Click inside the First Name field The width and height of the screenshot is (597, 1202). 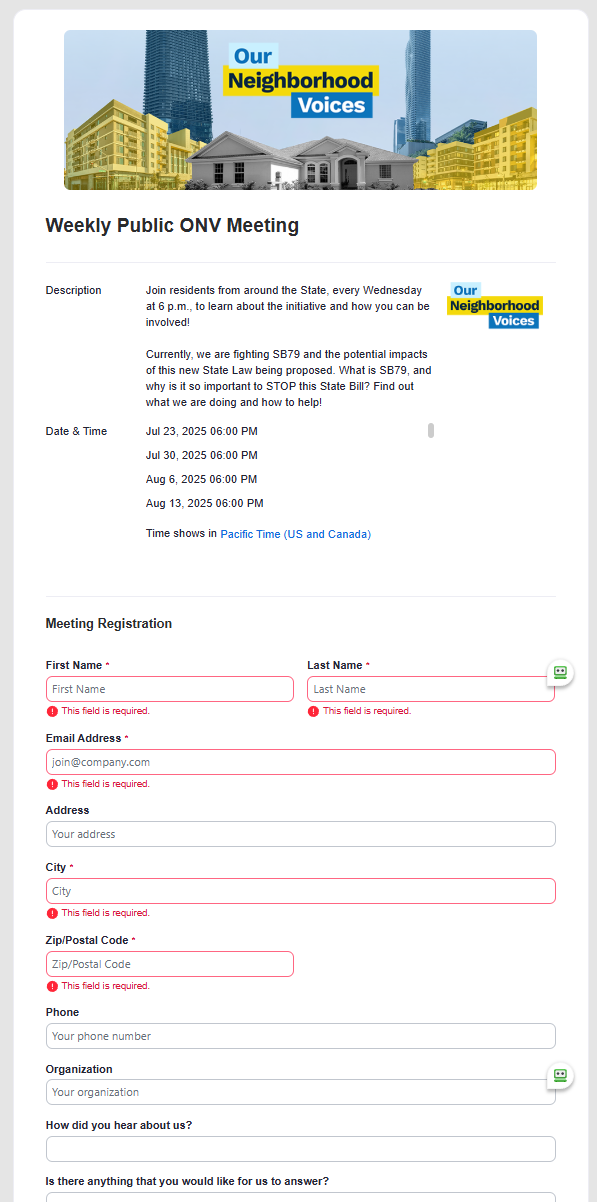coord(169,688)
